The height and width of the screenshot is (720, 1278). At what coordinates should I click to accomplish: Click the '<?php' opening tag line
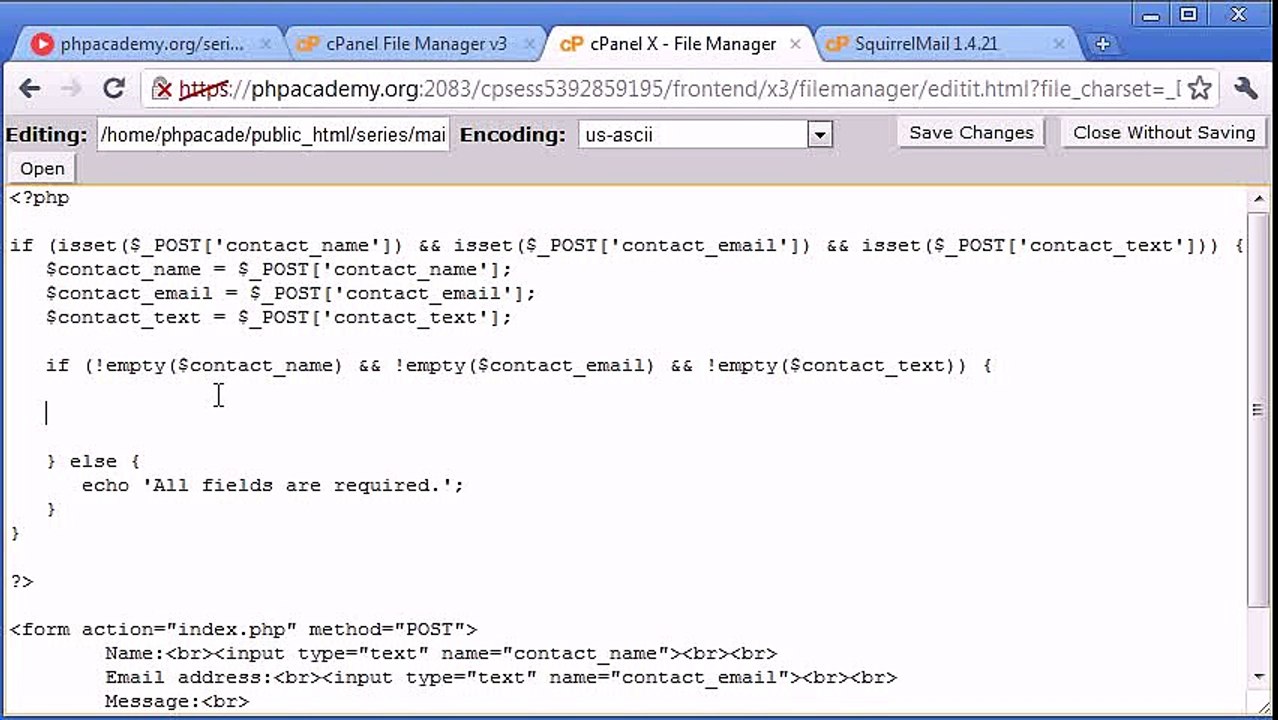coord(40,197)
